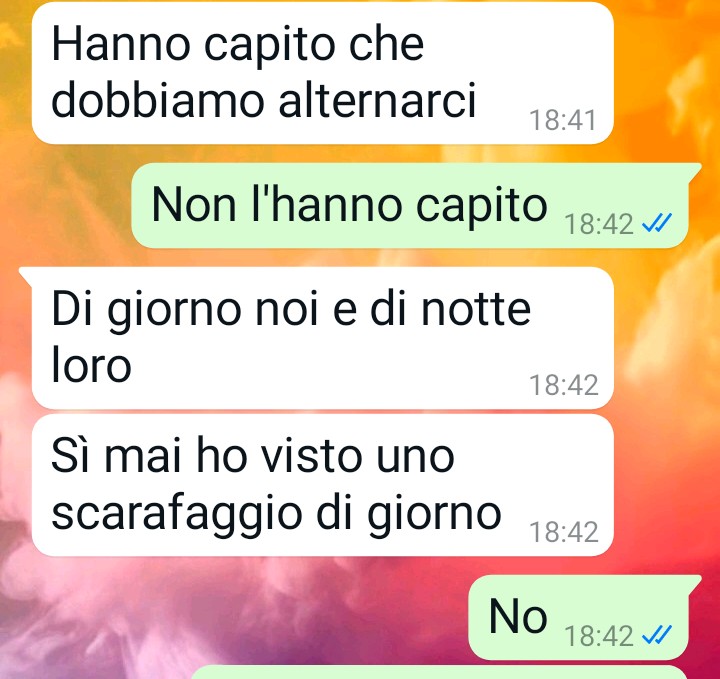The image size is (720, 679).
Task: Tap the words 'Sì mai ho visto uno'
Action: pos(253,455)
